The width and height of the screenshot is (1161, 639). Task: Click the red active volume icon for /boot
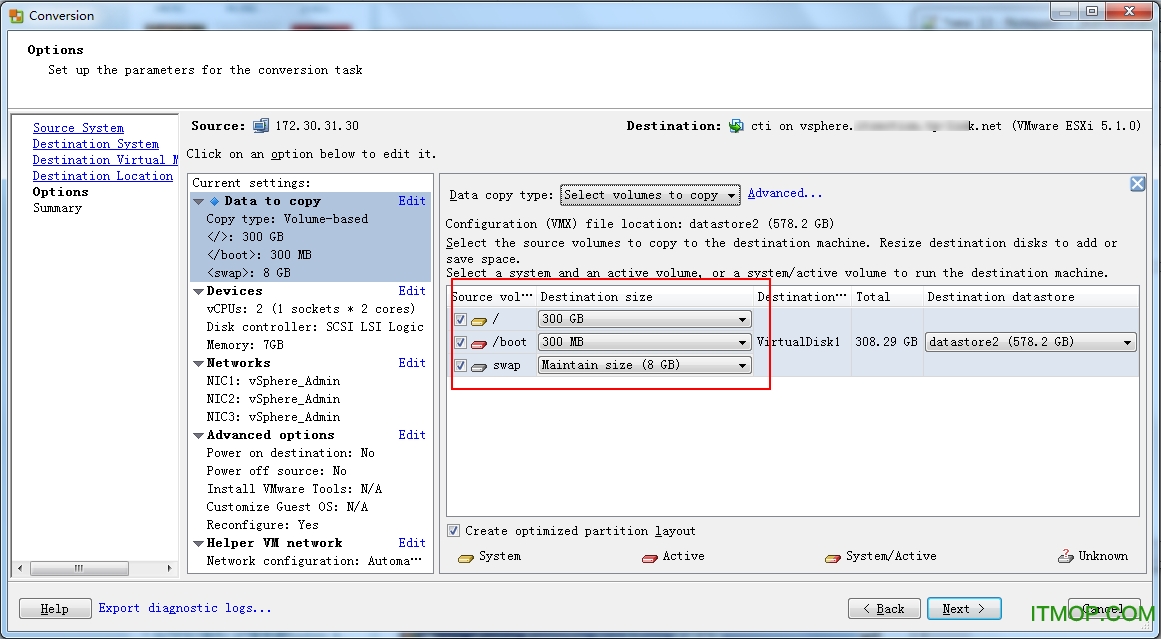[x=479, y=343]
